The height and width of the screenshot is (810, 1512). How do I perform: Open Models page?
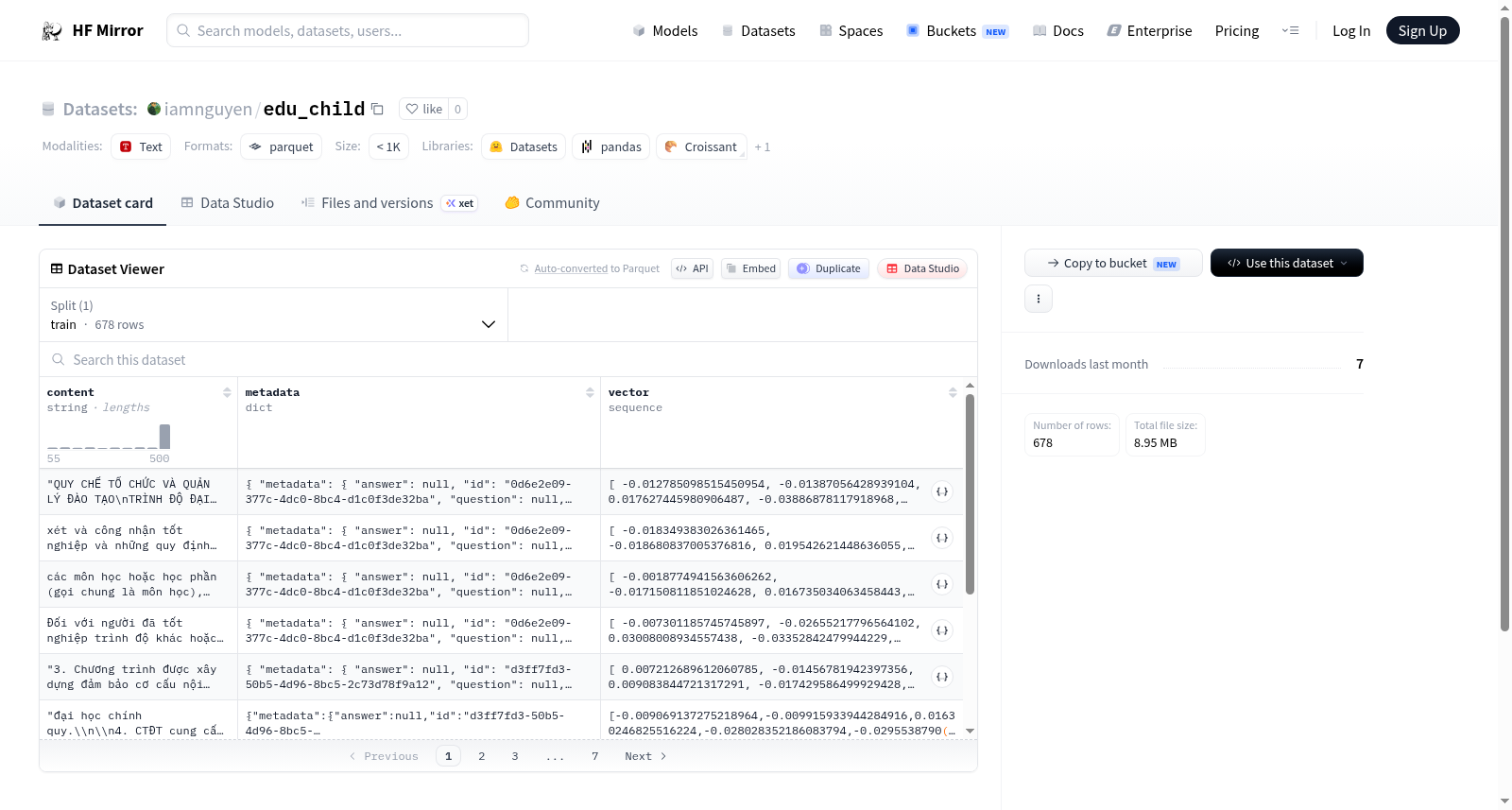coord(665,30)
